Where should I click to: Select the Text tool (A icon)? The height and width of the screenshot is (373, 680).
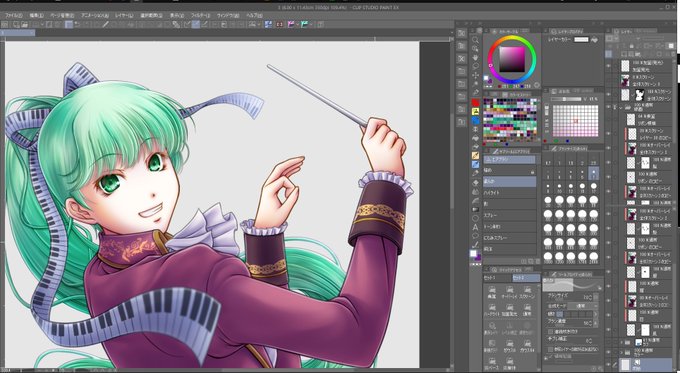click(475, 227)
